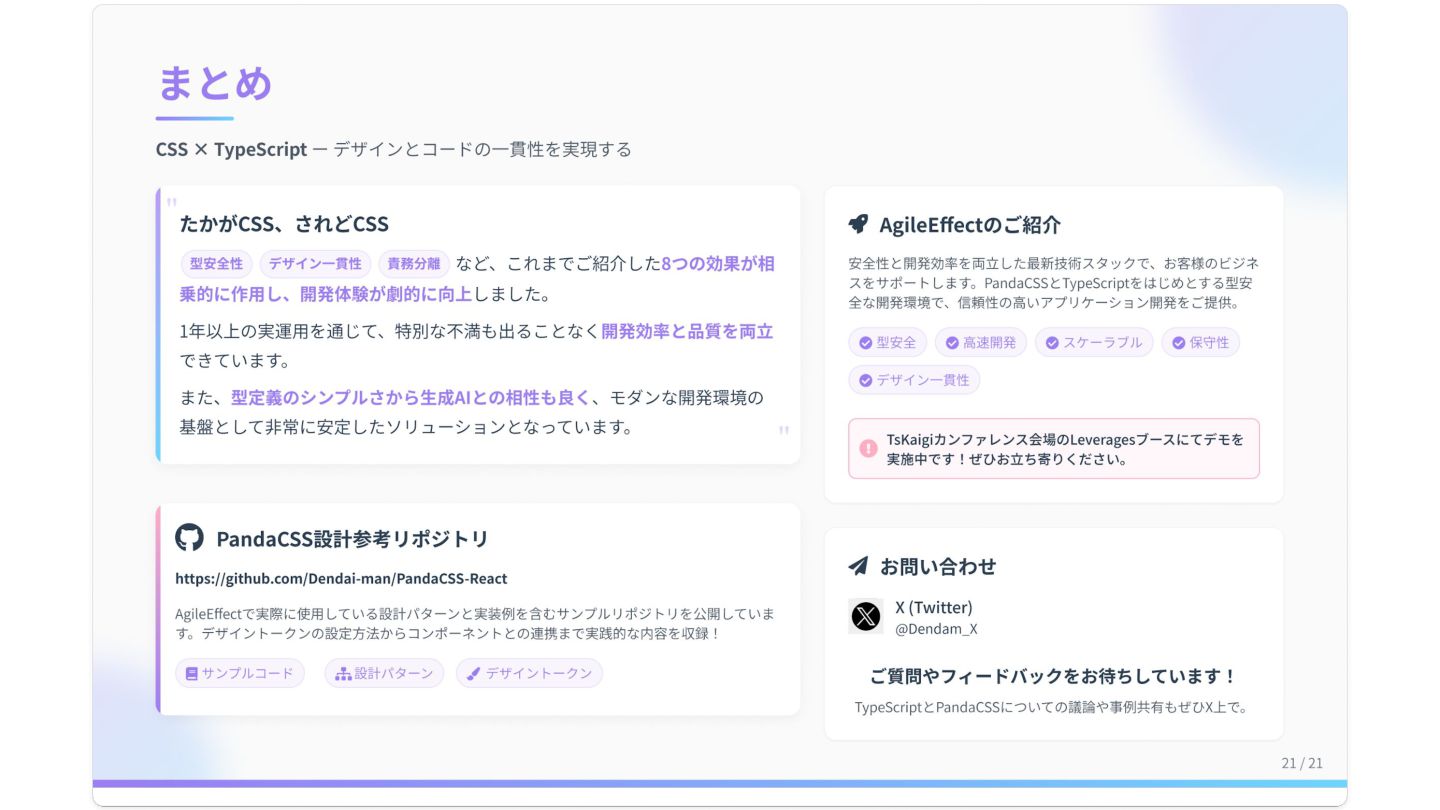Click the X (Twitter) logo icon

(x=865, y=616)
